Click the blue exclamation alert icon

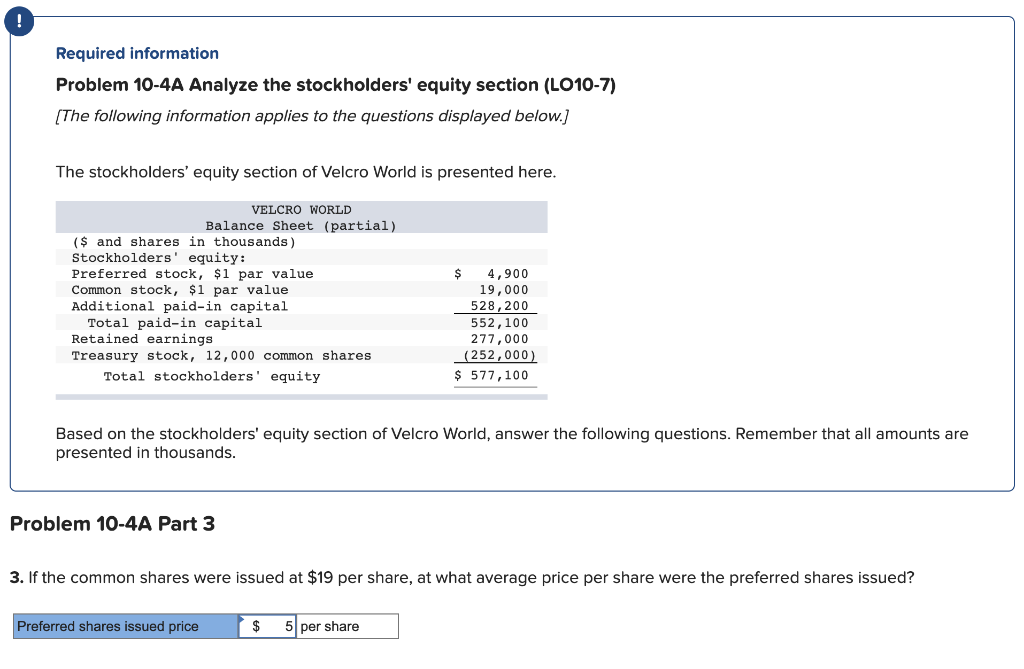click(x=19, y=20)
